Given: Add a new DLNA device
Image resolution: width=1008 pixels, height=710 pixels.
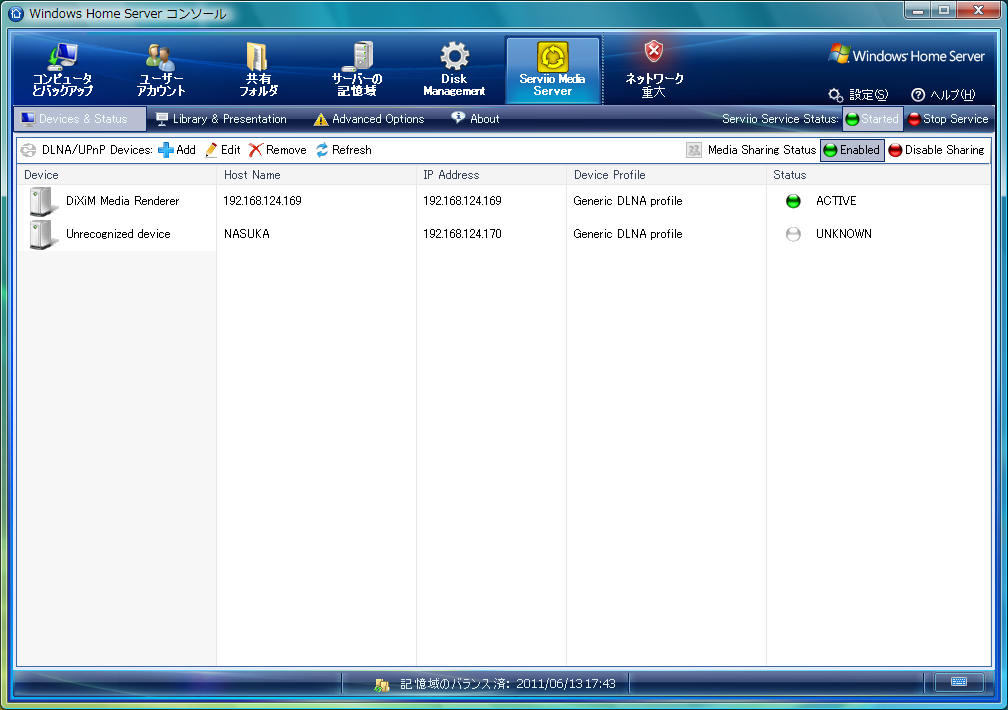Looking at the screenshot, I should click(177, 150).
